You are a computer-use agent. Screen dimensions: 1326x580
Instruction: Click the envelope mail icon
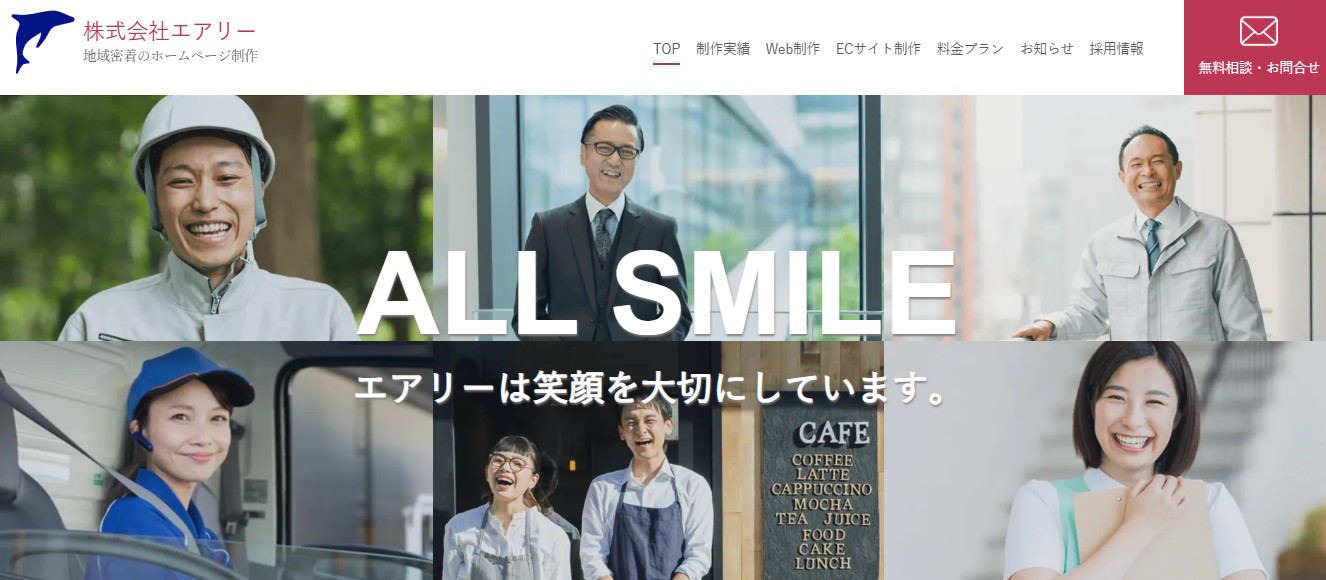point(1258,31)
